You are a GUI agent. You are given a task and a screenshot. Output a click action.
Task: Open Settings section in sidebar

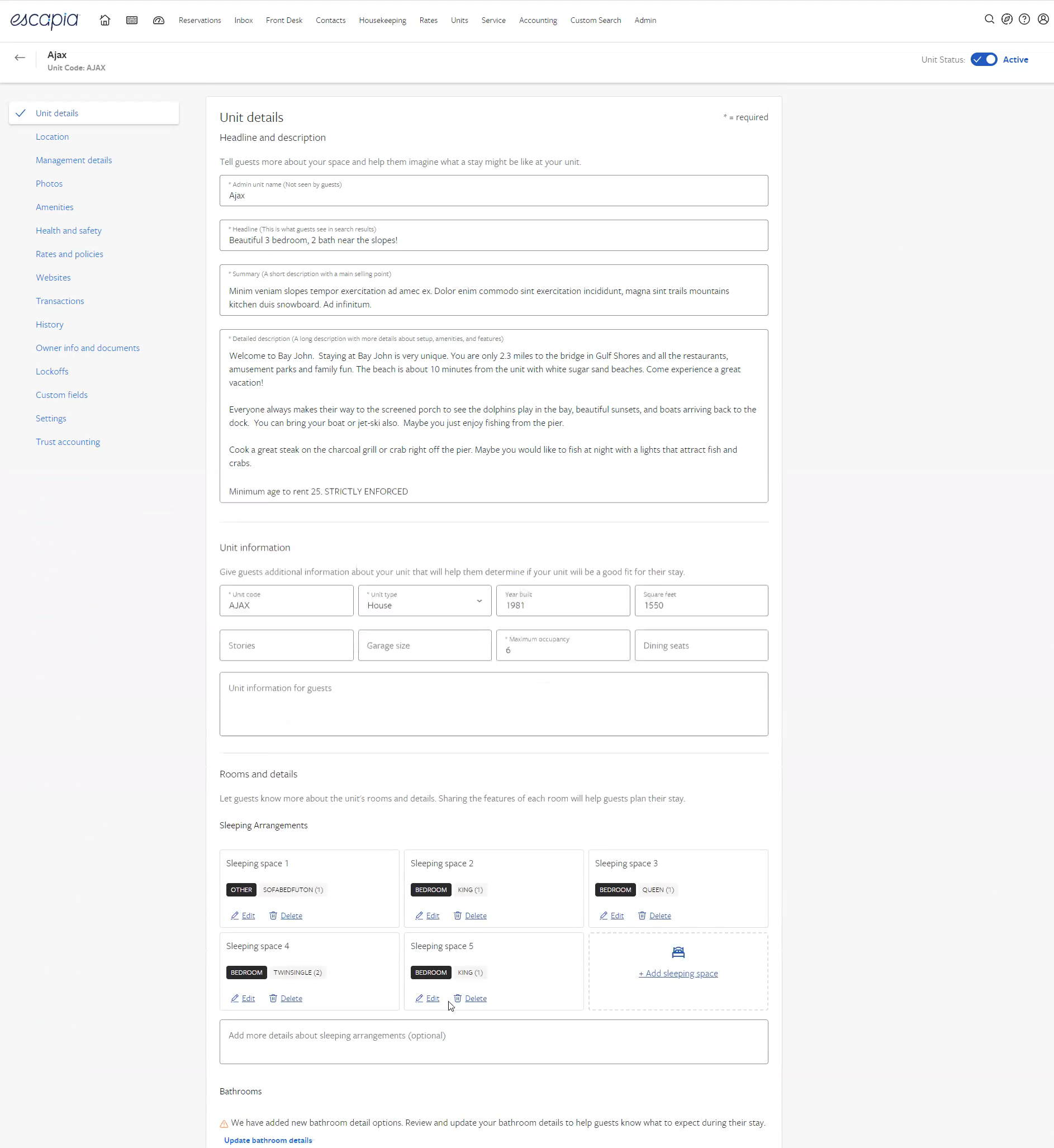(x=51, y=418)
